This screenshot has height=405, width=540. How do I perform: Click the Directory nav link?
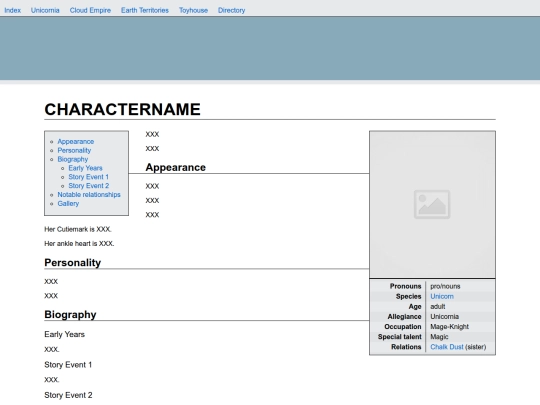[x=231, y=10]
